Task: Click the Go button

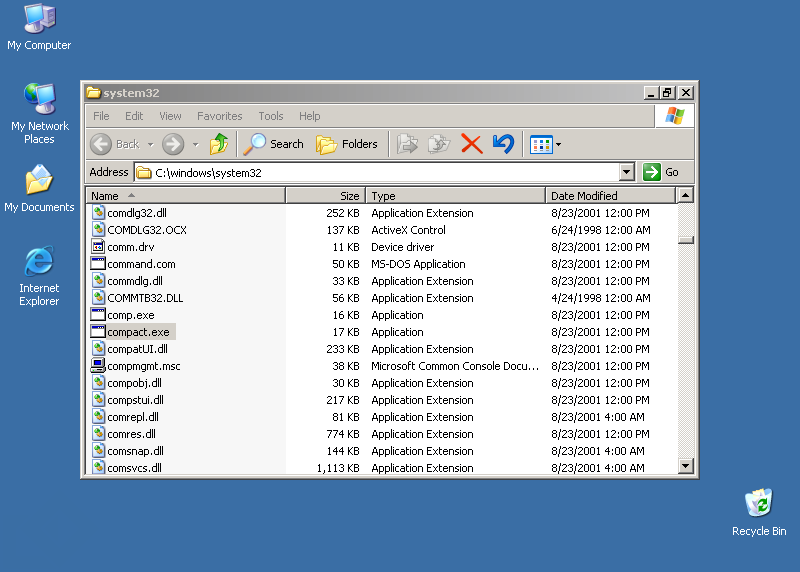Action: click(661, 172)
